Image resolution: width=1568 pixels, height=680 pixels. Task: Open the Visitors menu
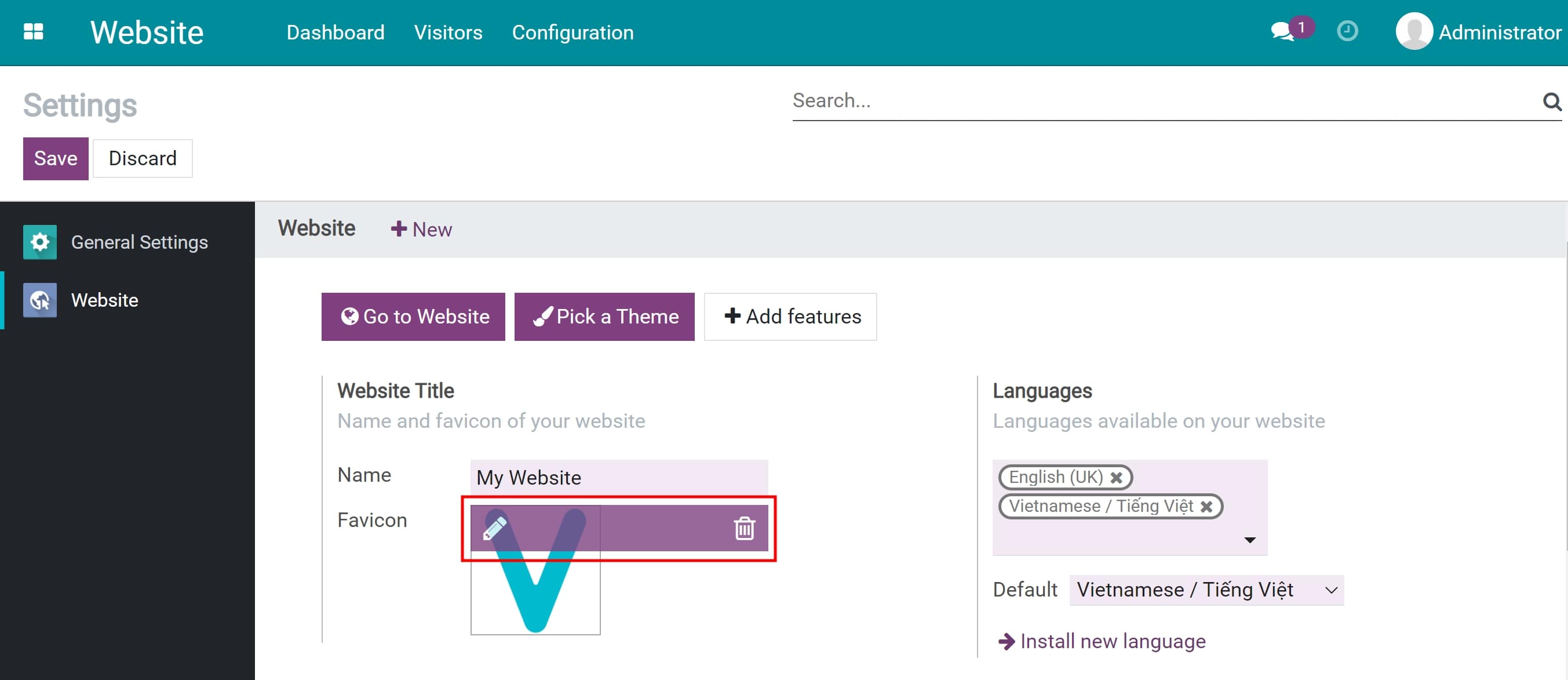click(448, 32)
